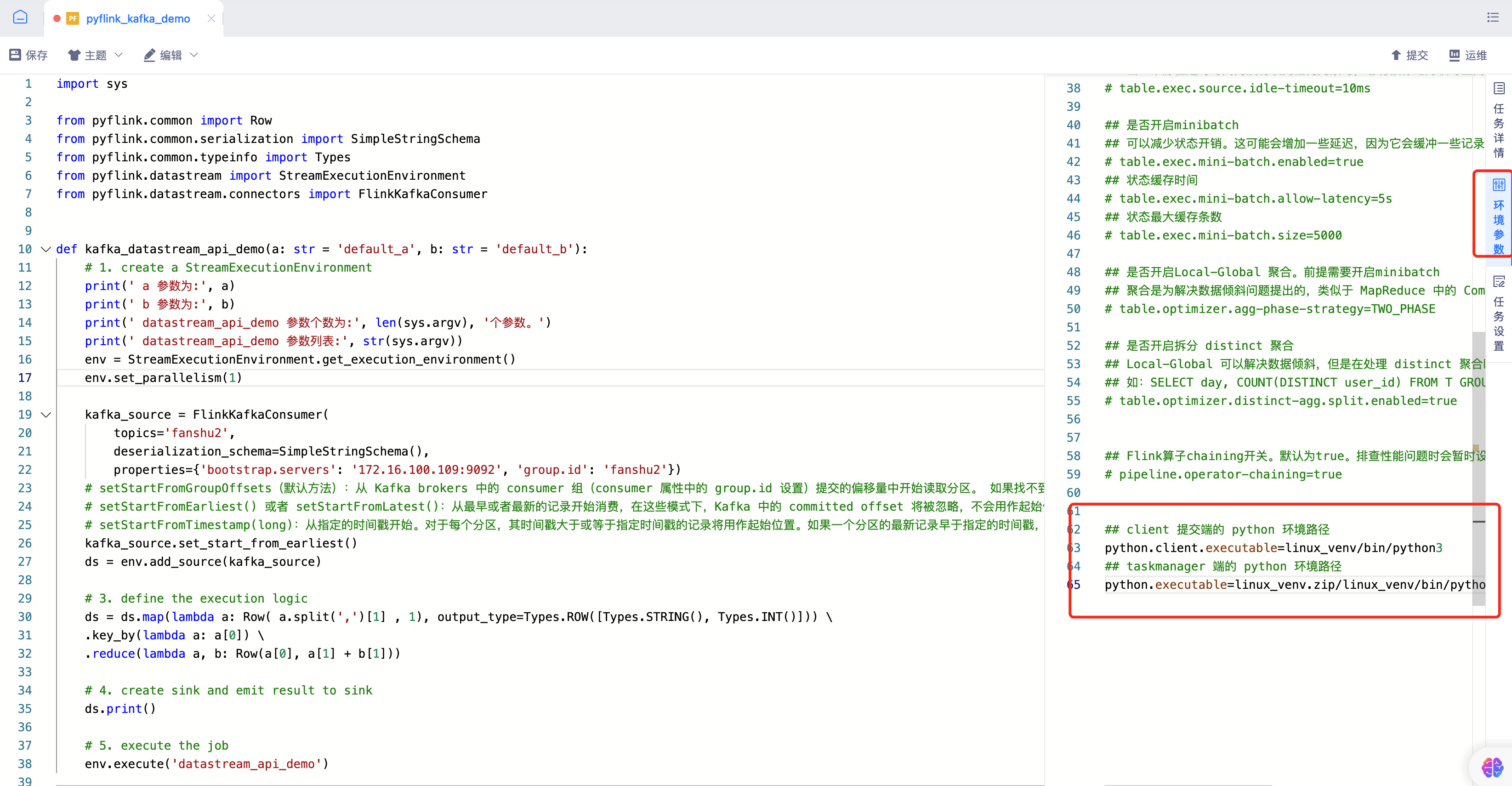Click the '.key_by(lambda a: a[0])' line
This screenshot has width=1512, height=786.
click(x=174, y=636)
